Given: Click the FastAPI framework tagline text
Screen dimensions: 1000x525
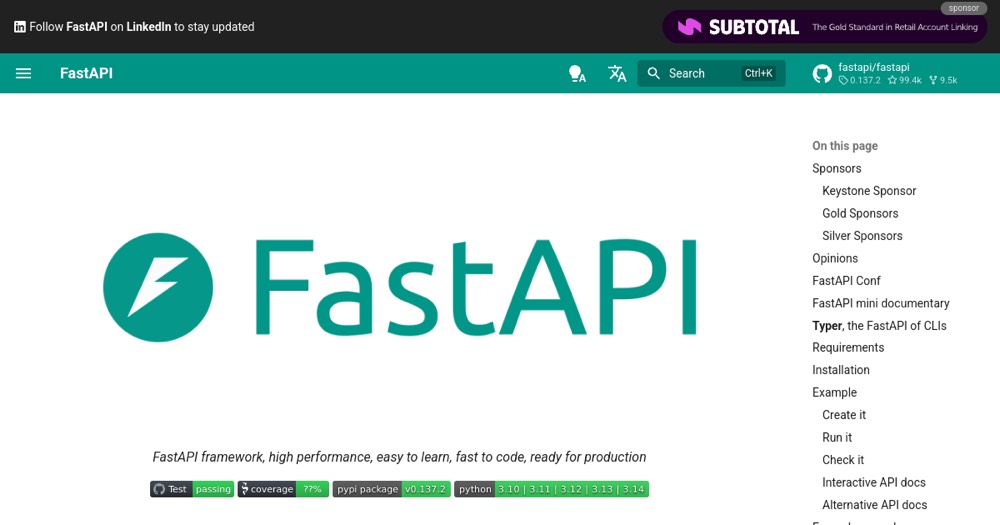Looking at the screenshot, I should [x=399, y=457].
